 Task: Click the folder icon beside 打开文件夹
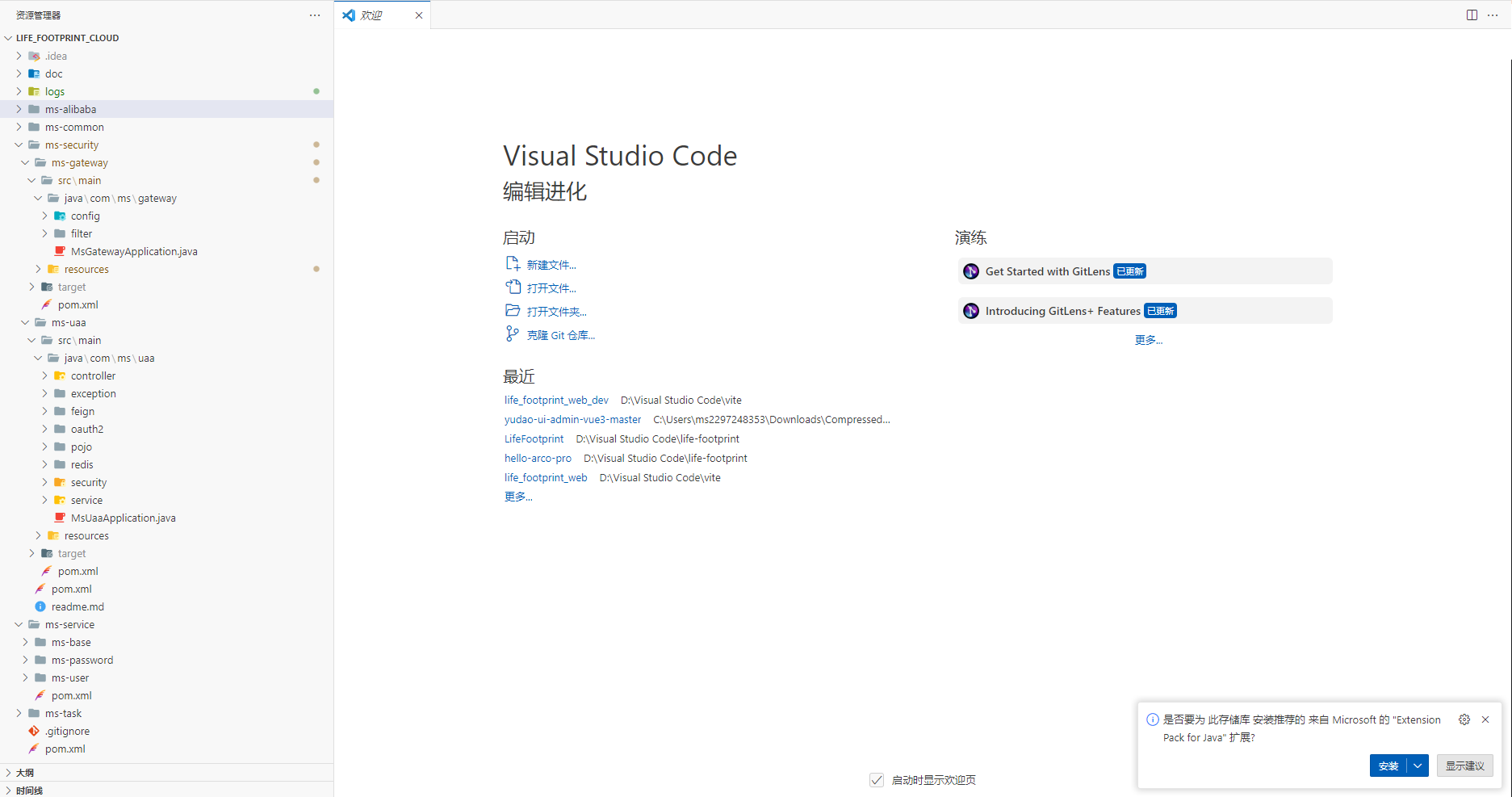513,310
